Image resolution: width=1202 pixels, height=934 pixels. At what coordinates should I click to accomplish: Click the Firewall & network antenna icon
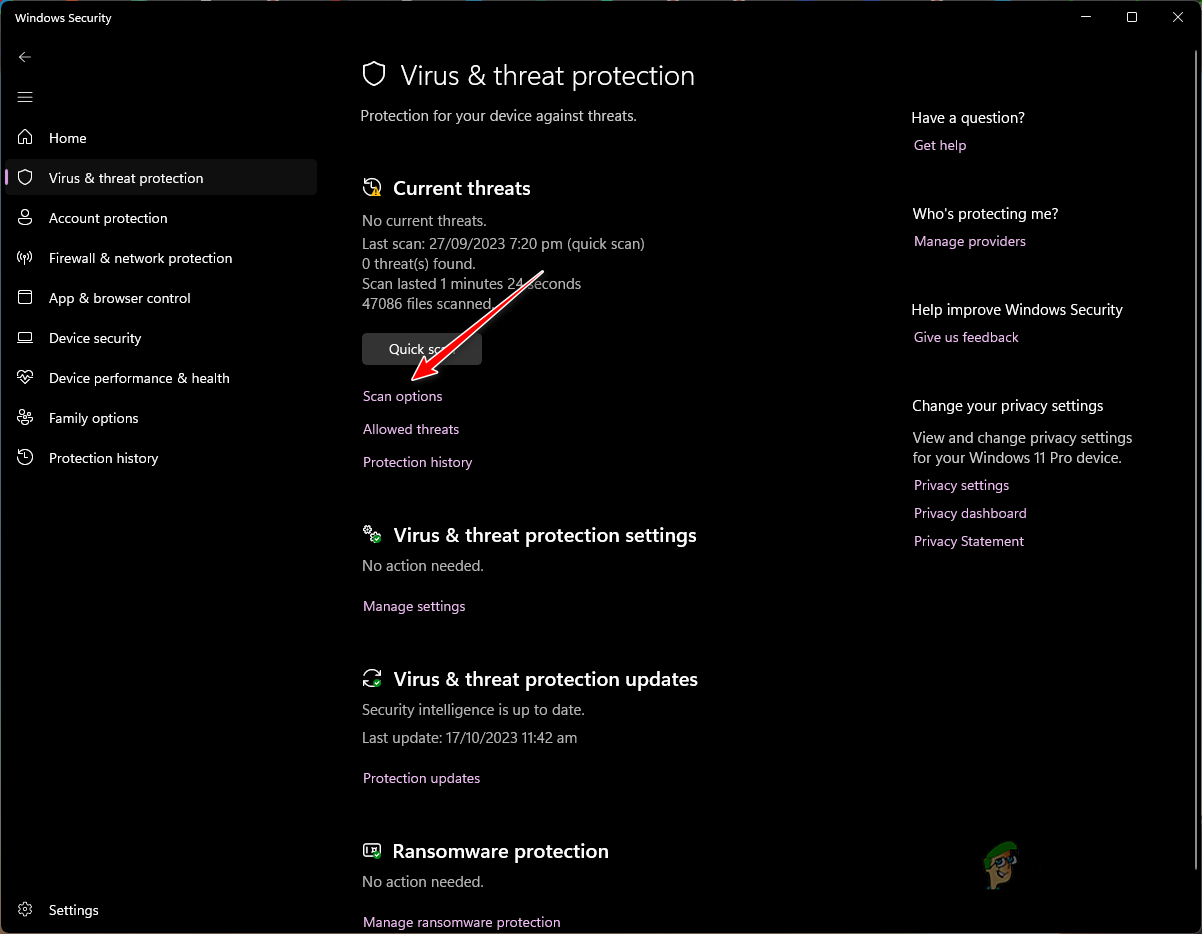click(x=26, y=258)
